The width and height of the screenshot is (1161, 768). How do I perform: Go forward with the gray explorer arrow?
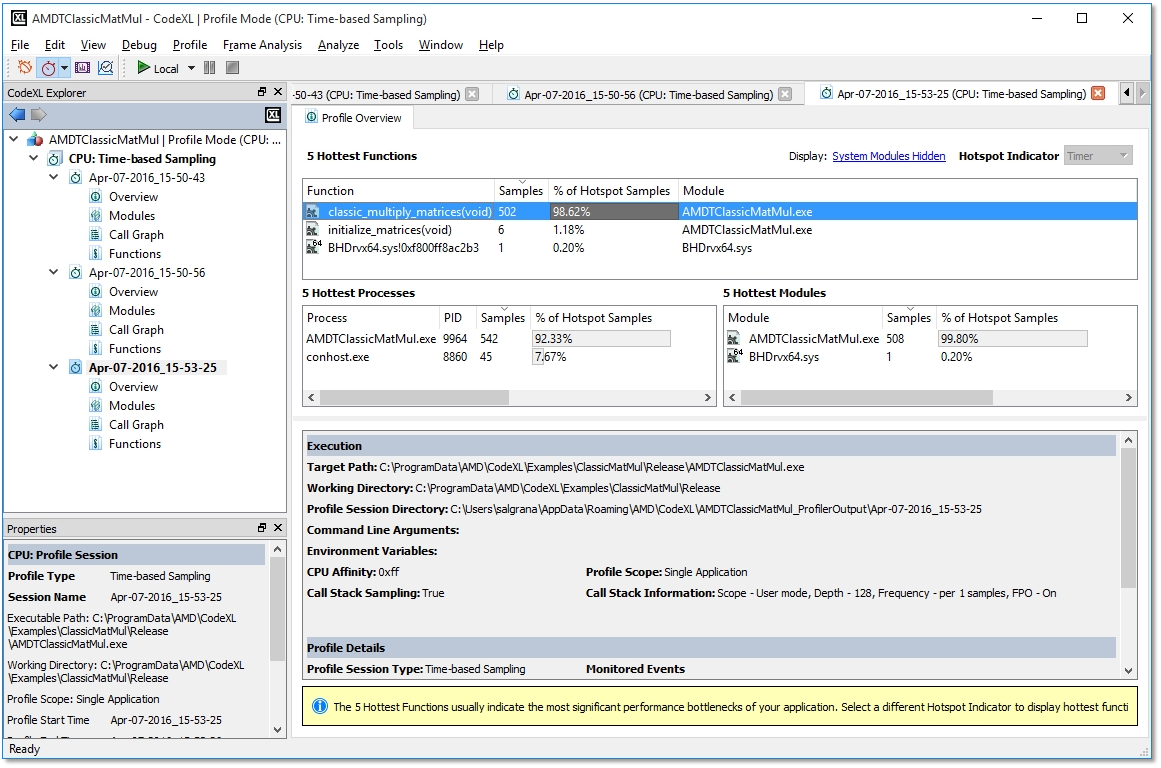(x=39, y=115)
